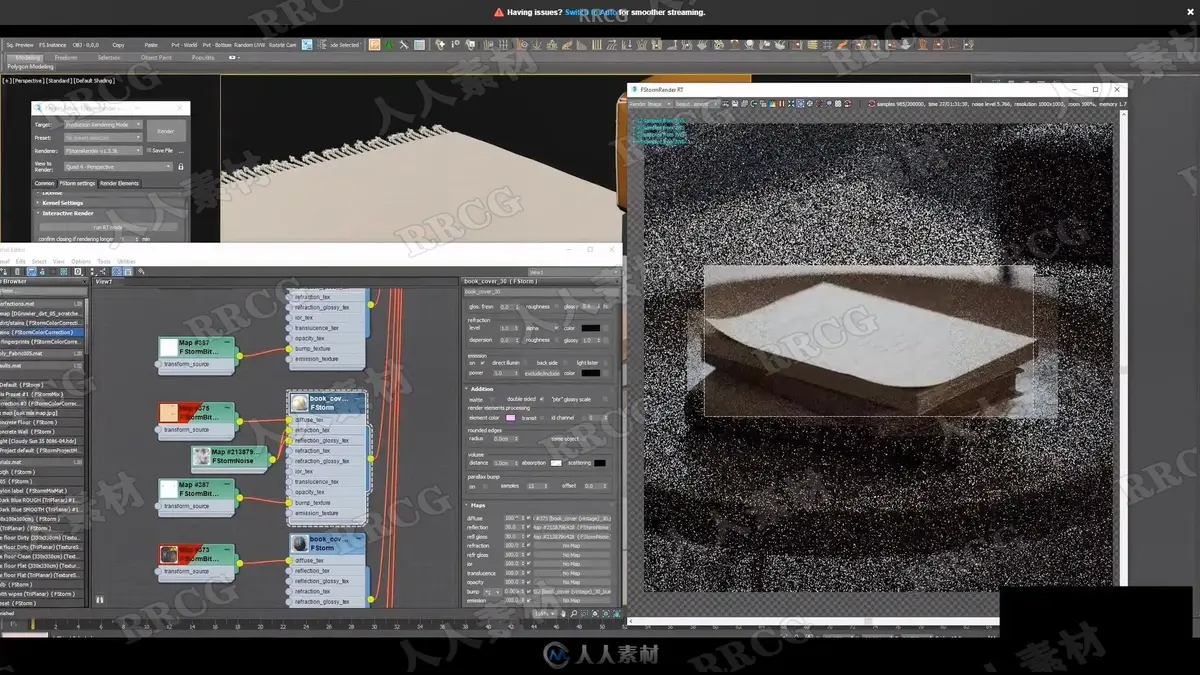1200x675 pixels.
Task: Click the run RT mode button
Action: 108,228
